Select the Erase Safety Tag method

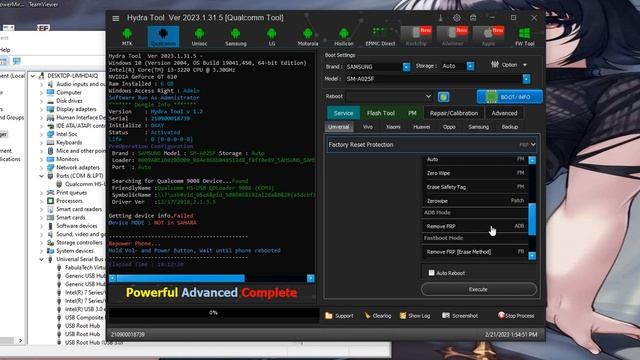click(475, 187)
